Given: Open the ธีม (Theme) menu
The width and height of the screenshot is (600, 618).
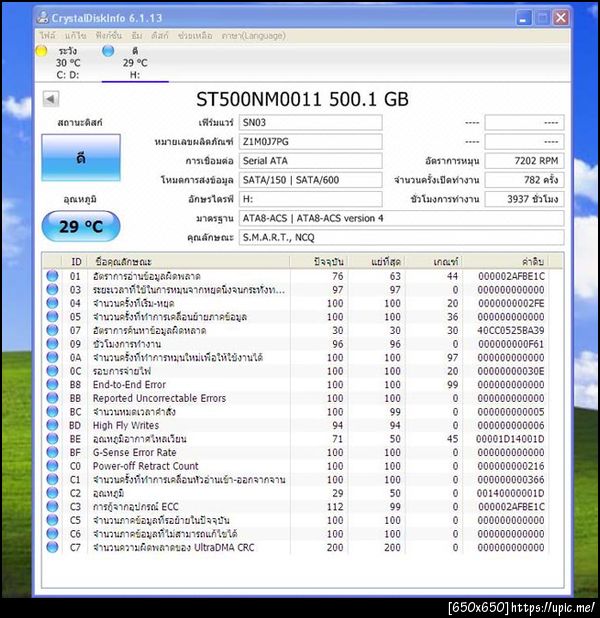Looking at the screenshot, I should pos(137,35).
